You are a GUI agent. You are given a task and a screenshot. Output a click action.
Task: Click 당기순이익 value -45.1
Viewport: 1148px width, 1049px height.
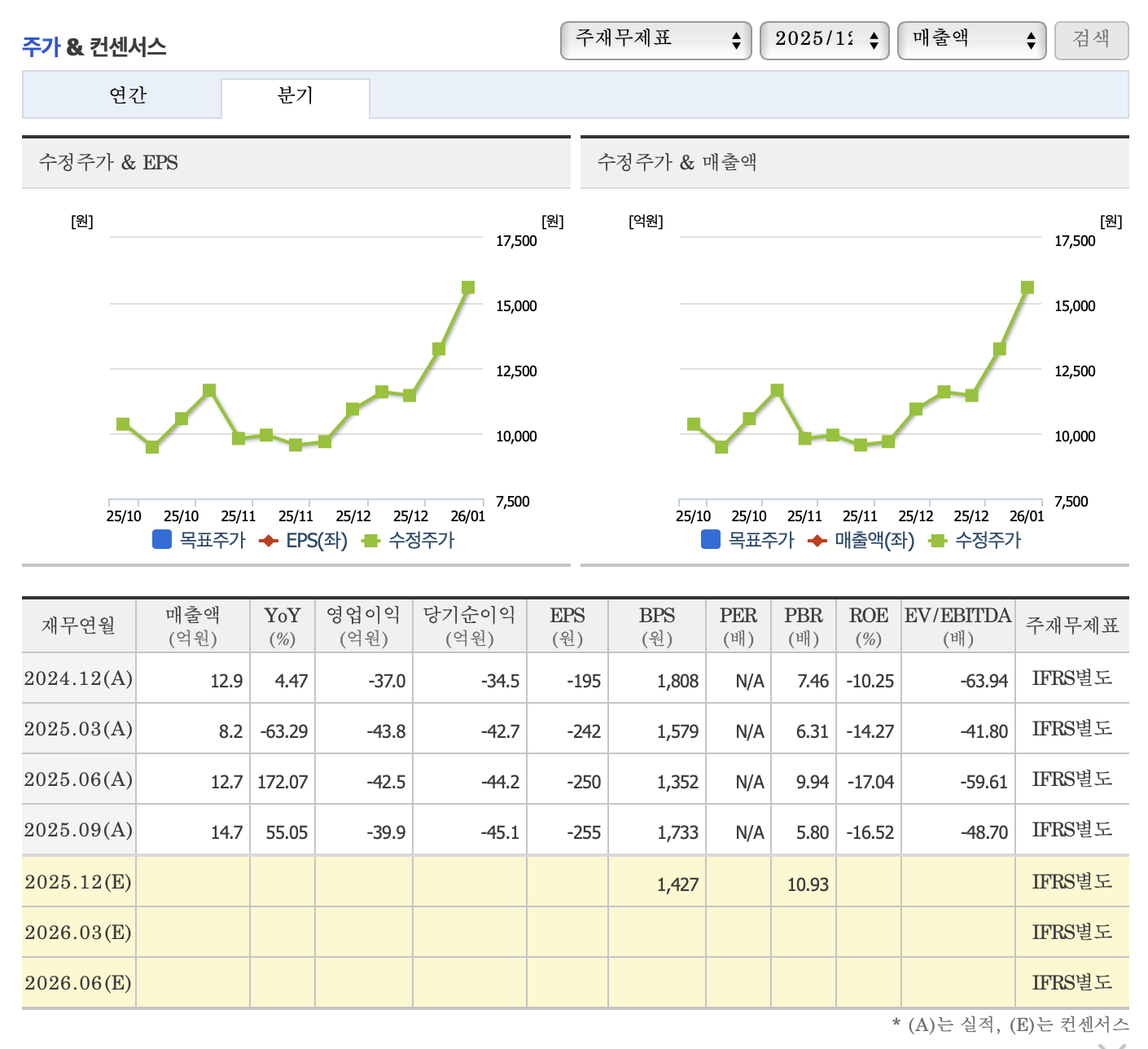(x=500, y=832)
